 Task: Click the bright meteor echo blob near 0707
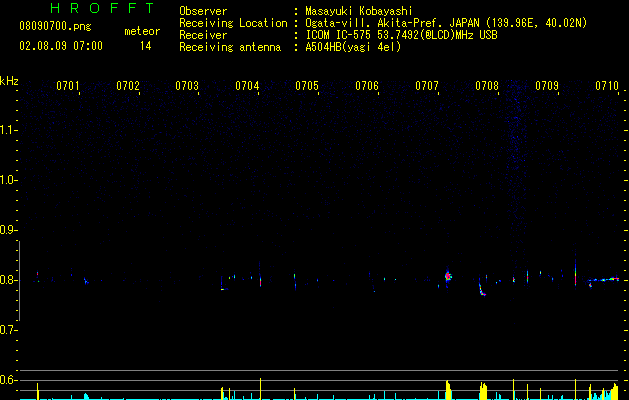pyautogui.click(x=448, y=276)
